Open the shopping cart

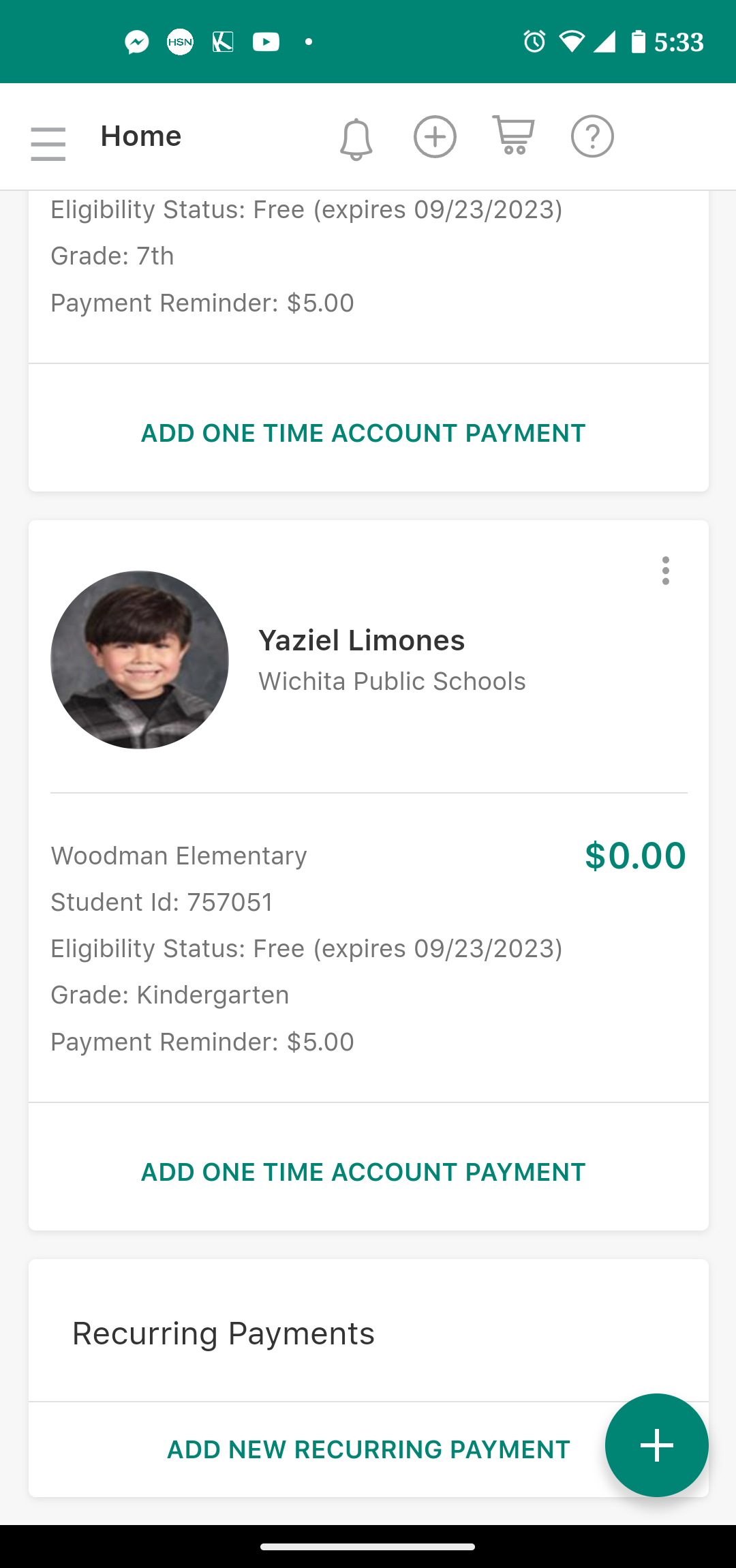(x=513, y=135)
